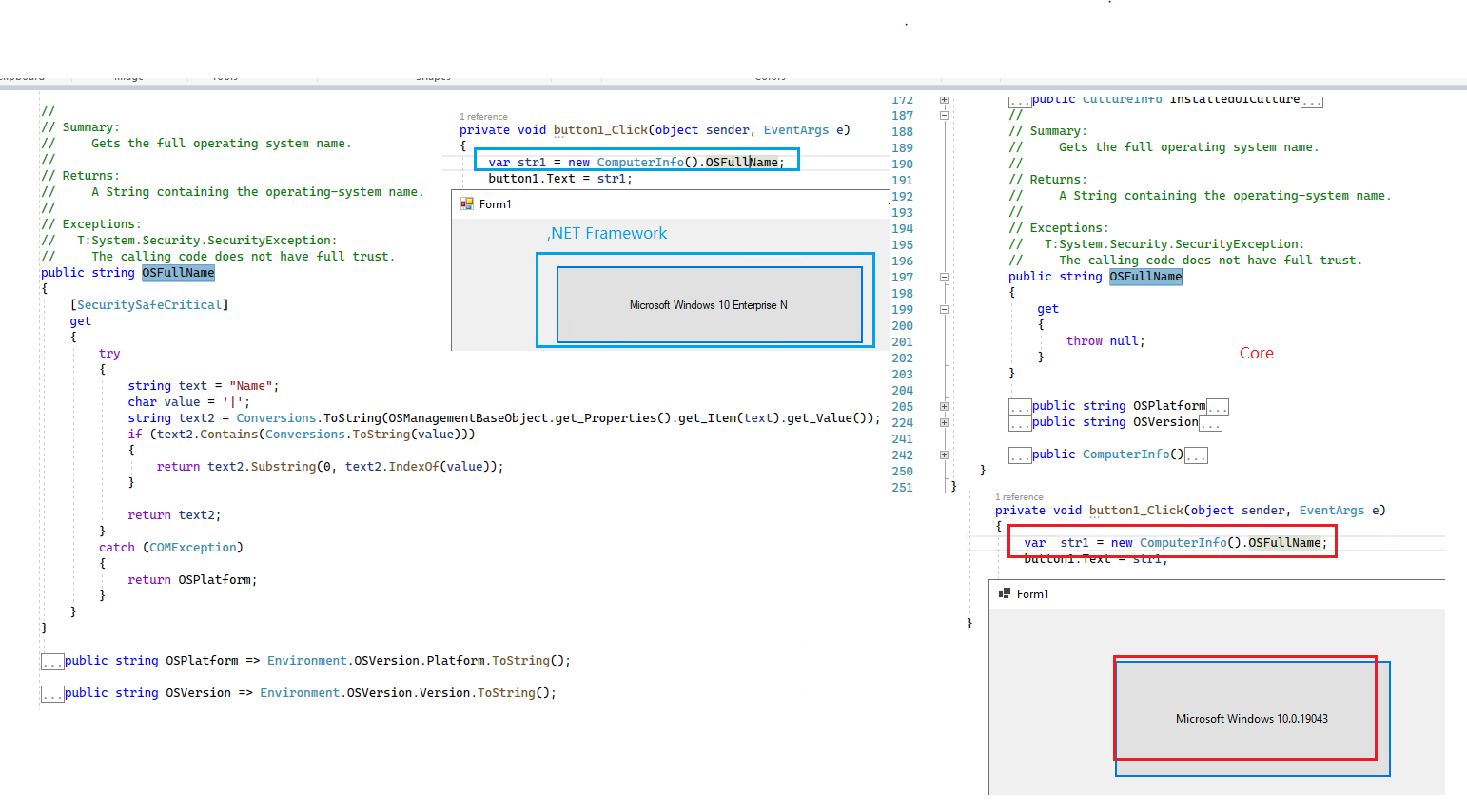This screenshot has width=1467, height=812.
Task: Expand the collapsed ComputerInfo() constructor region
Action: coord(1196,454)
